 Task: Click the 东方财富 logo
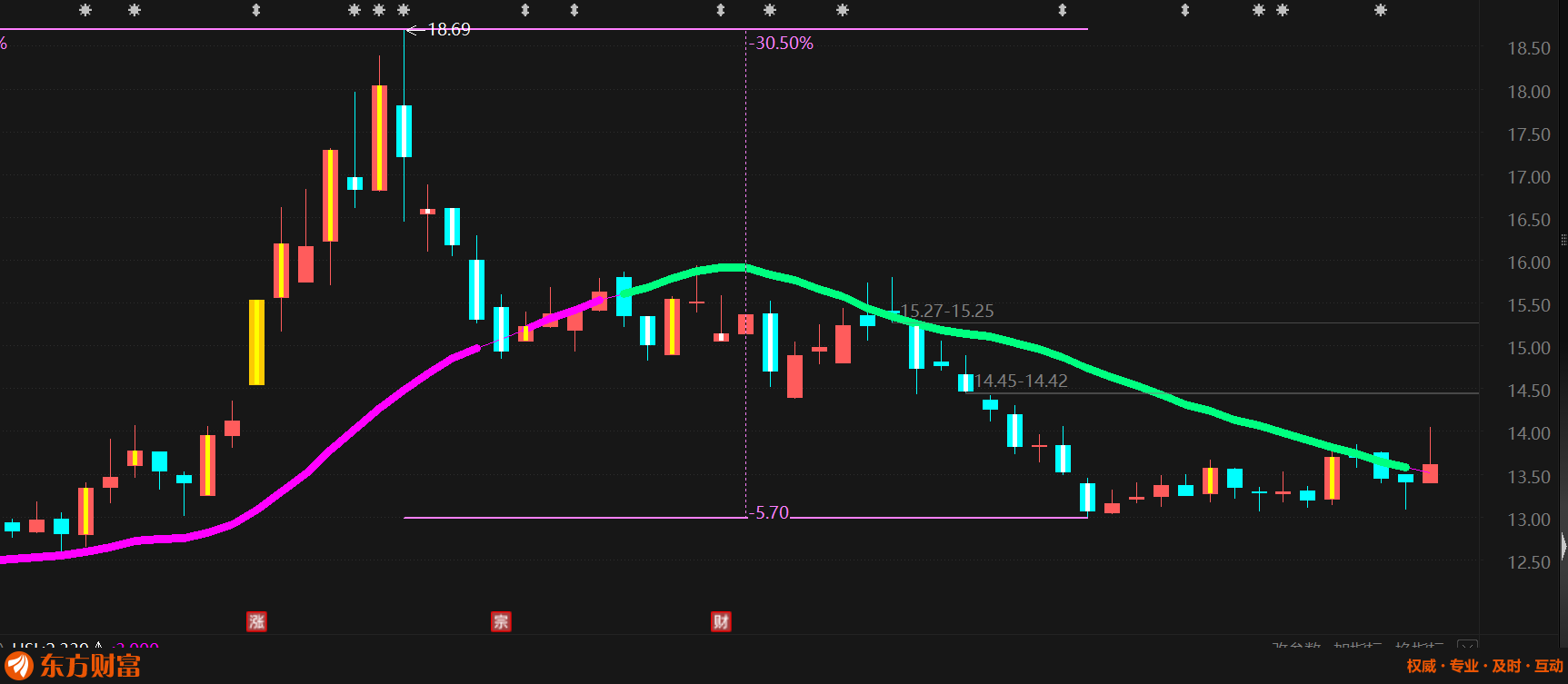point(73,665)
